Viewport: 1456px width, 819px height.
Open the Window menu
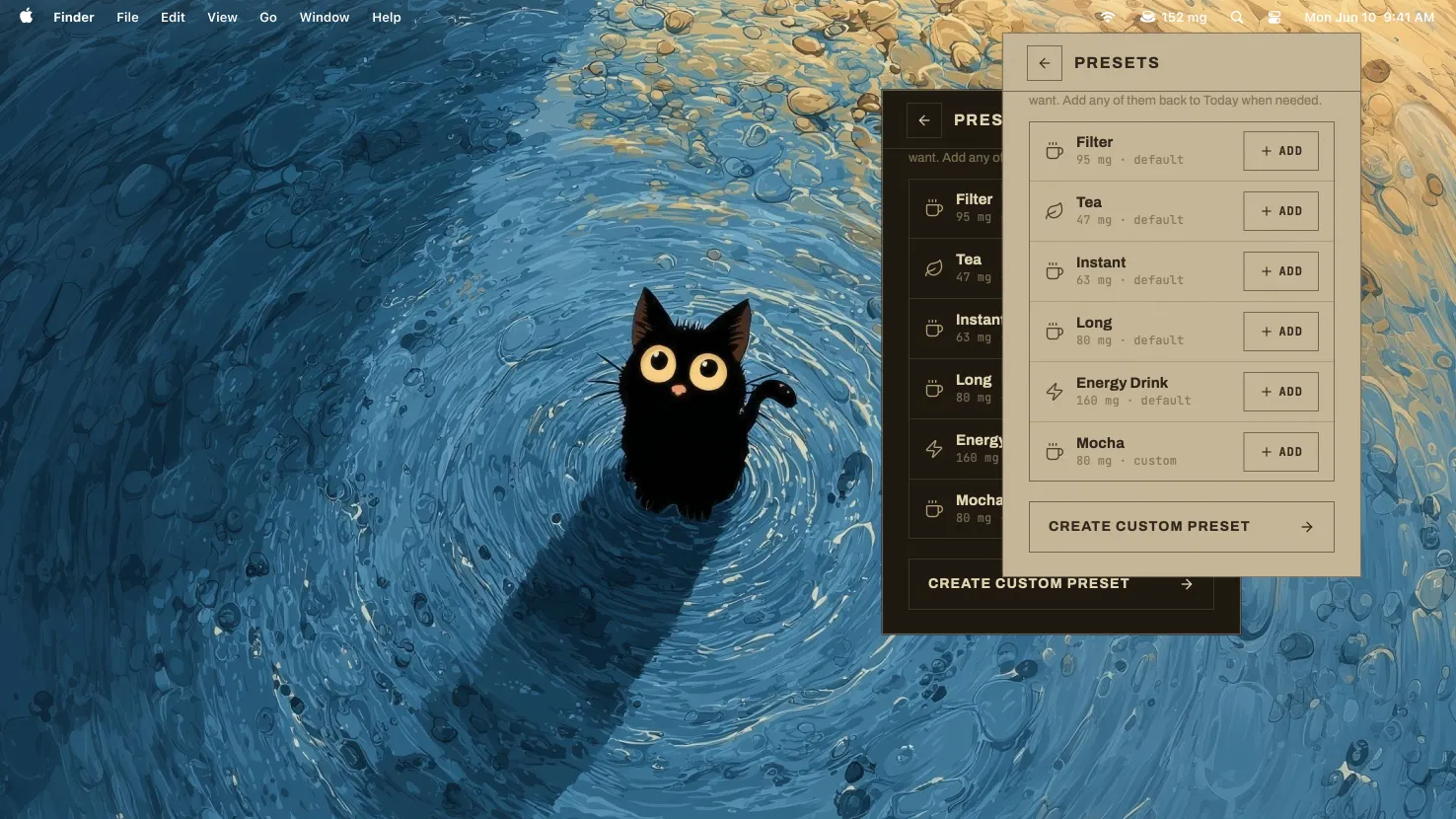[x=325, y=17]
